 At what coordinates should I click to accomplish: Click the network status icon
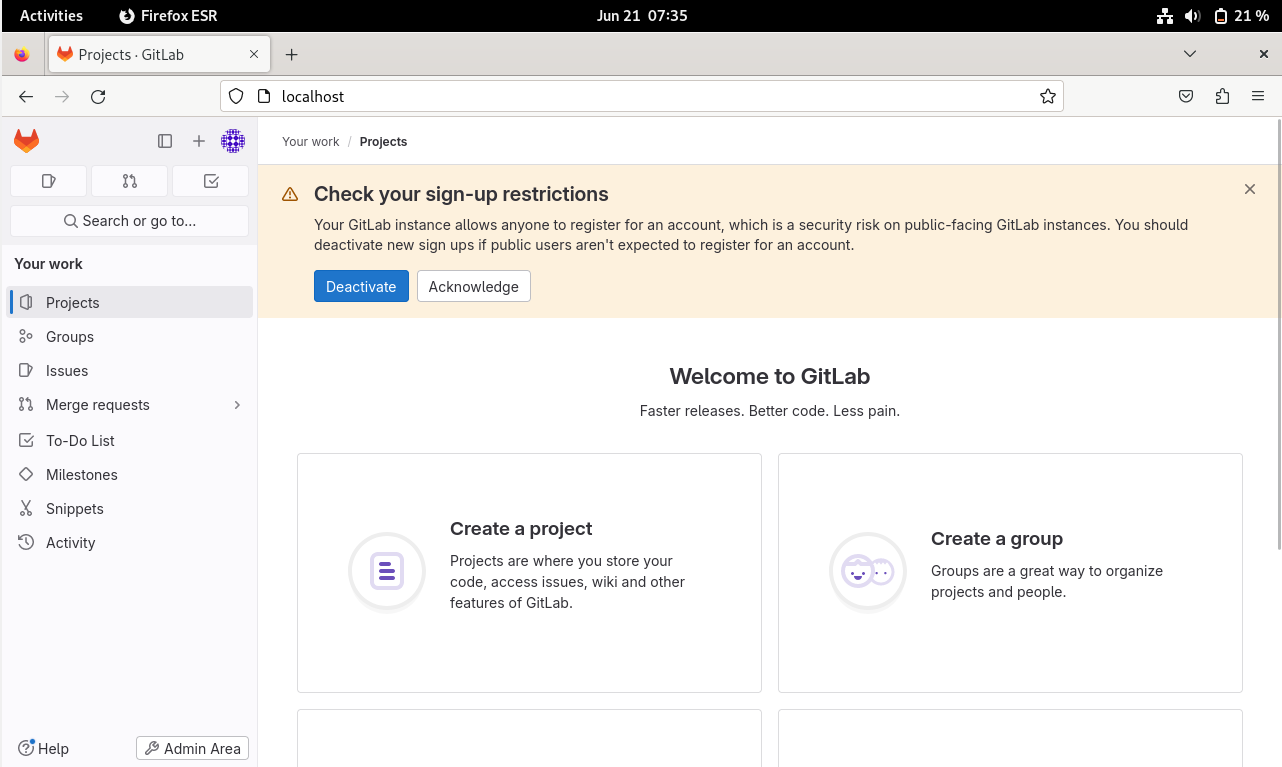1164,15
